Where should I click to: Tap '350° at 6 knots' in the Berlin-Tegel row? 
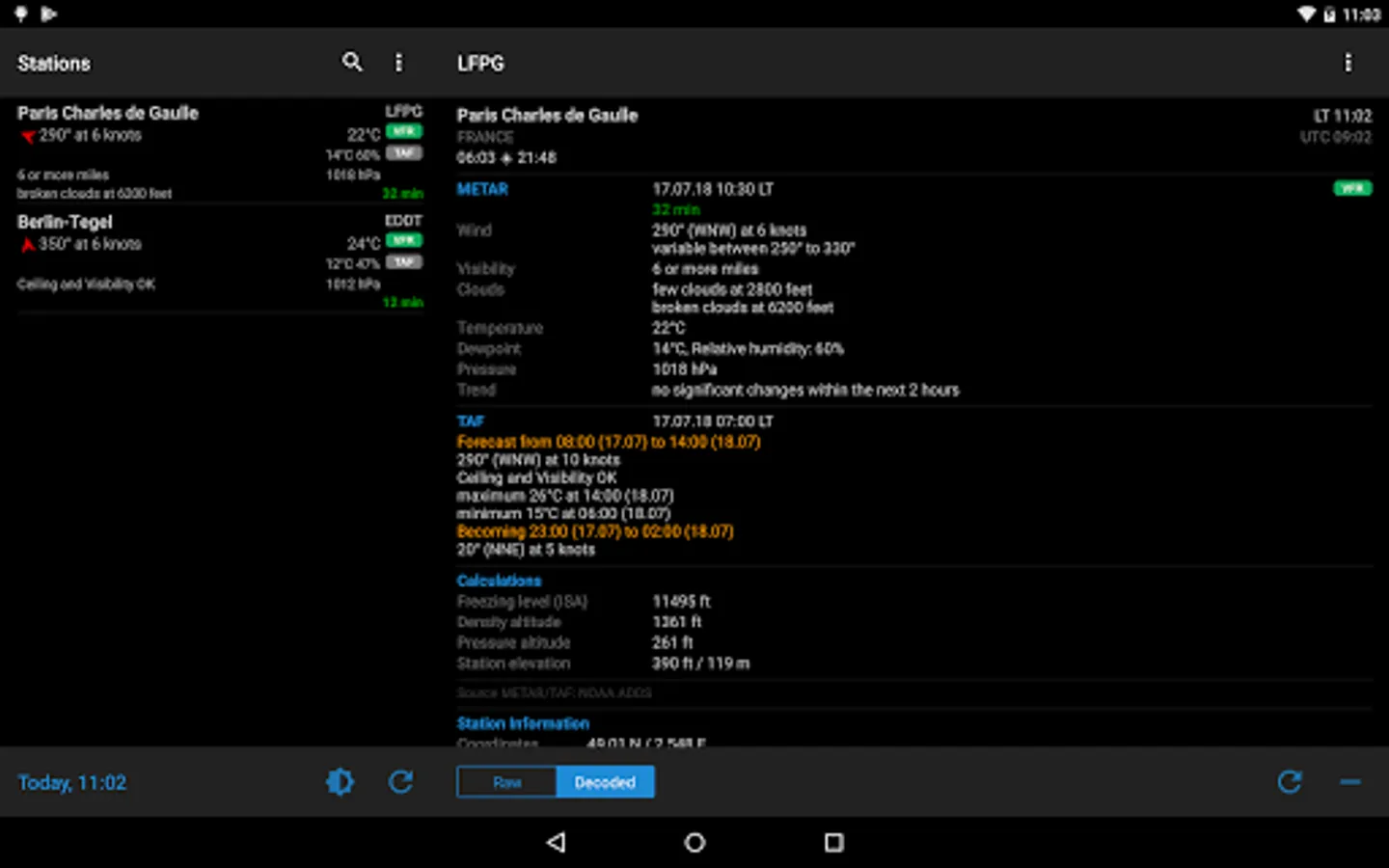tap(90, 244)
